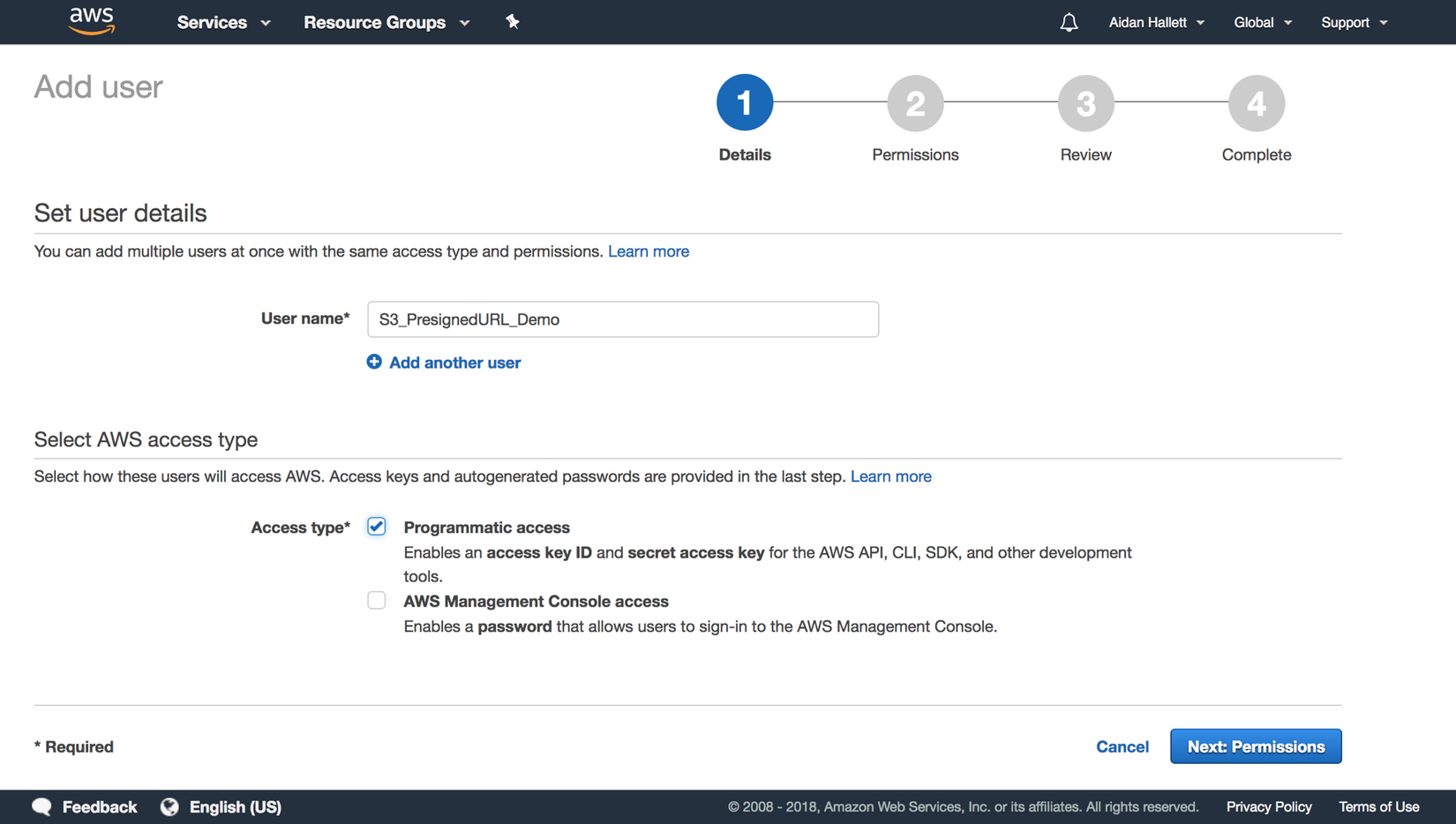Enable AWS Management Console access checkbox

pos(377,601)
